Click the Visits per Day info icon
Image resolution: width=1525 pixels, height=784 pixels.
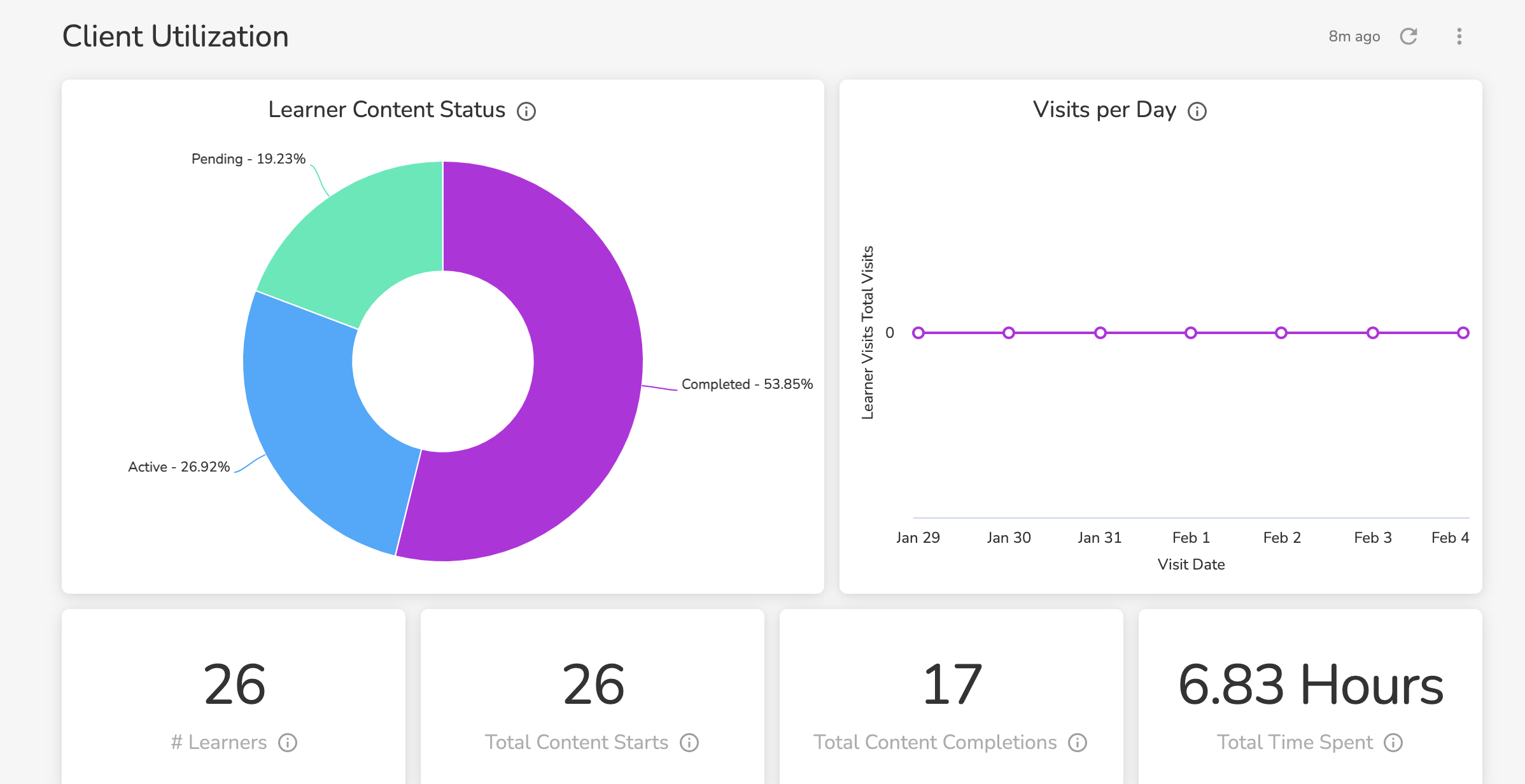1197,111
